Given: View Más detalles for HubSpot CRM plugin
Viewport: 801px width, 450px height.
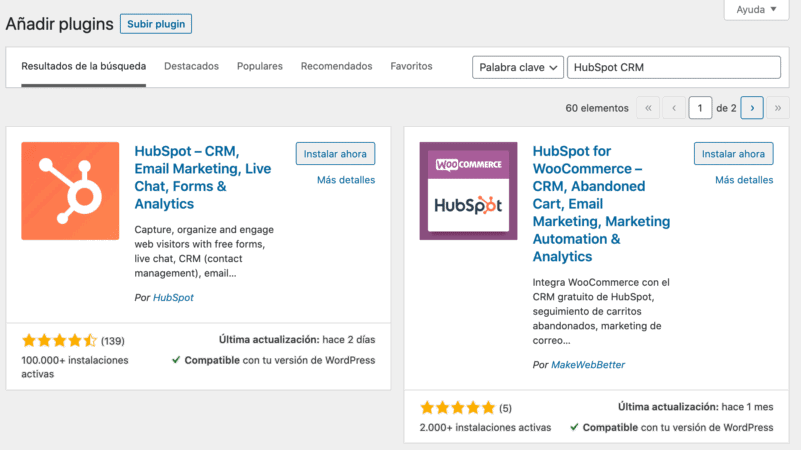Looking at the screenshot, I should (x=346, y=180).
